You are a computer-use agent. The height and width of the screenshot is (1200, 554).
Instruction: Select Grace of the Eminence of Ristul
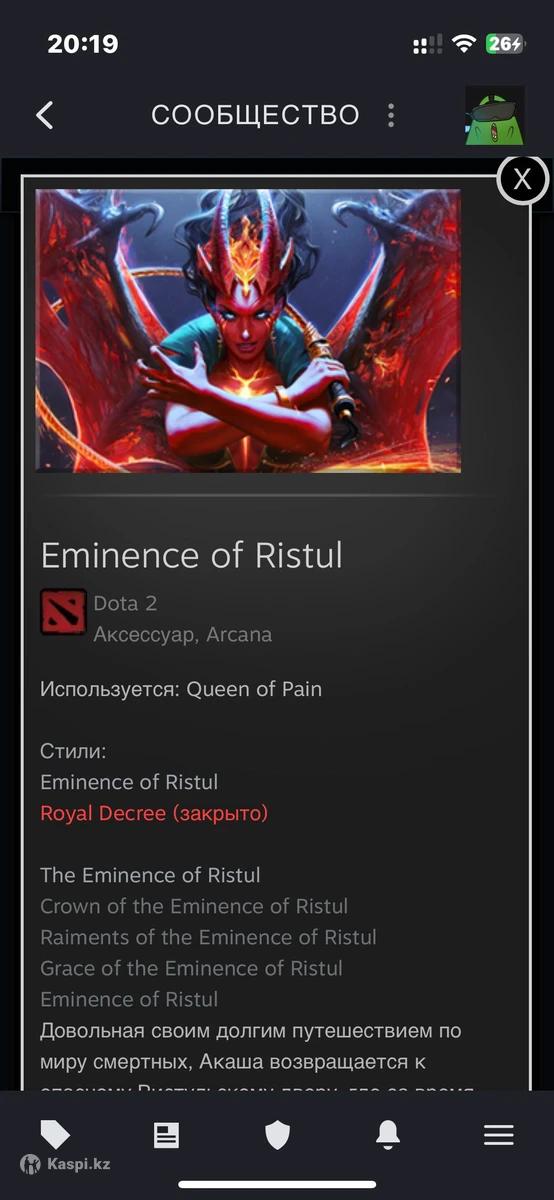pyautogui.click(x=191, y=968)
